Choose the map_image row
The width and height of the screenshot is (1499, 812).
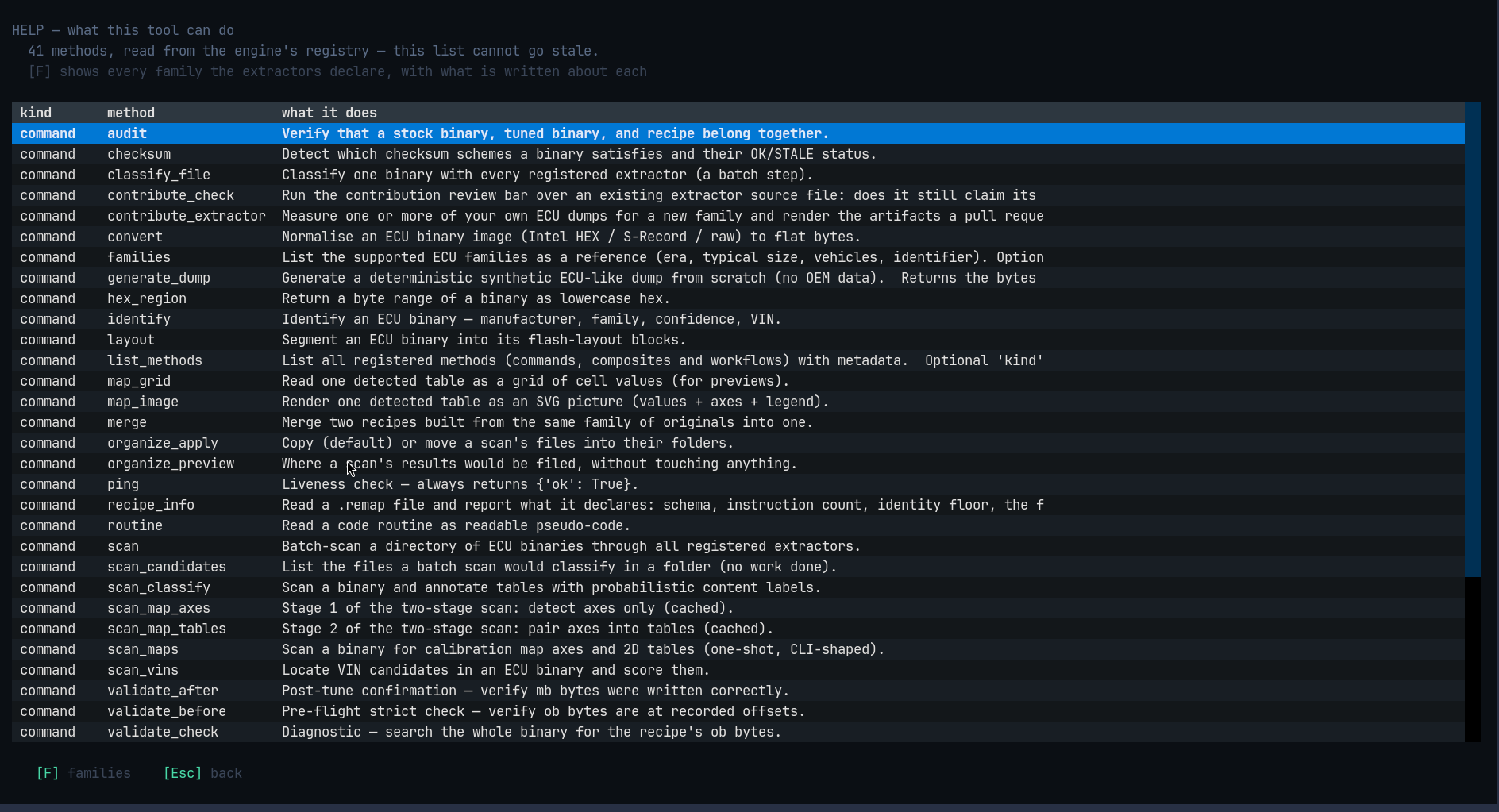738,402
